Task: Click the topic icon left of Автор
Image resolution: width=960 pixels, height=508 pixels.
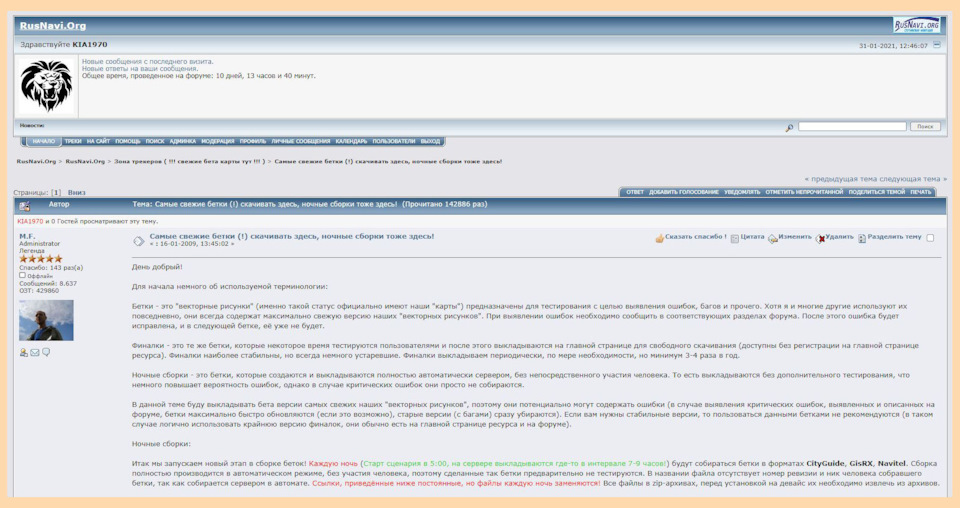Action: [24, 206]
